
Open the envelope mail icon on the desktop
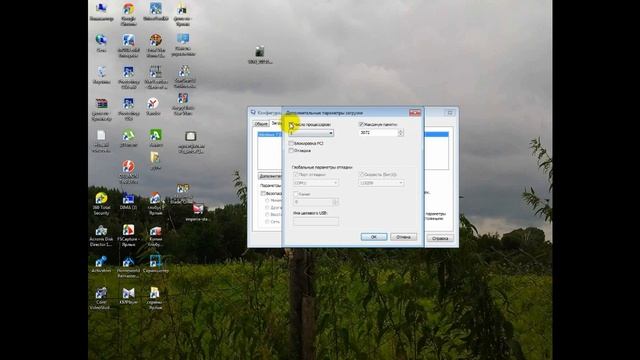point(198,213)
